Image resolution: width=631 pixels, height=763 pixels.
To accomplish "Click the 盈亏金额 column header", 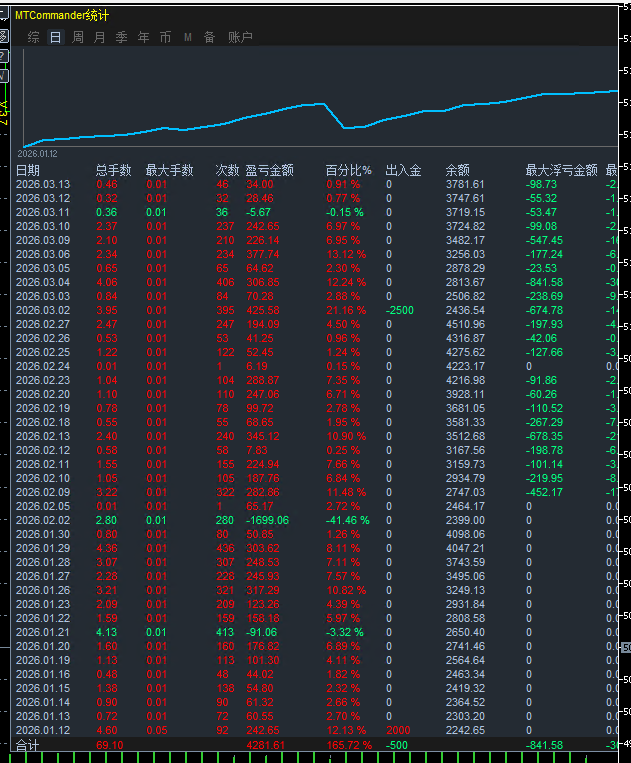I will pyautogui.click(x=269, y=170).
